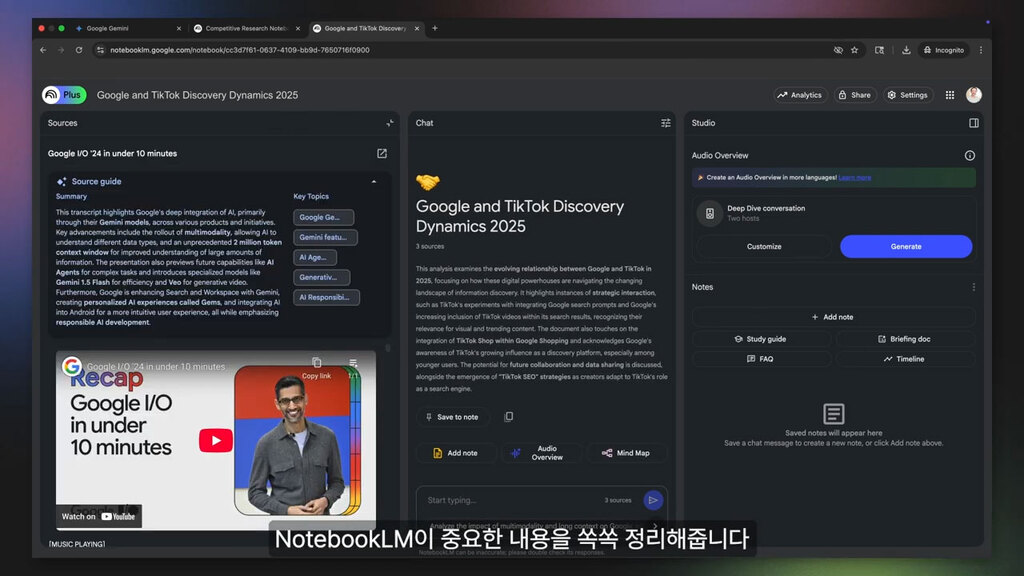Image resolution: width=1024 pixels, height=576 pixels.
Task: Open the third-party cookies blocked icon
Action: [x=838, y=50]
